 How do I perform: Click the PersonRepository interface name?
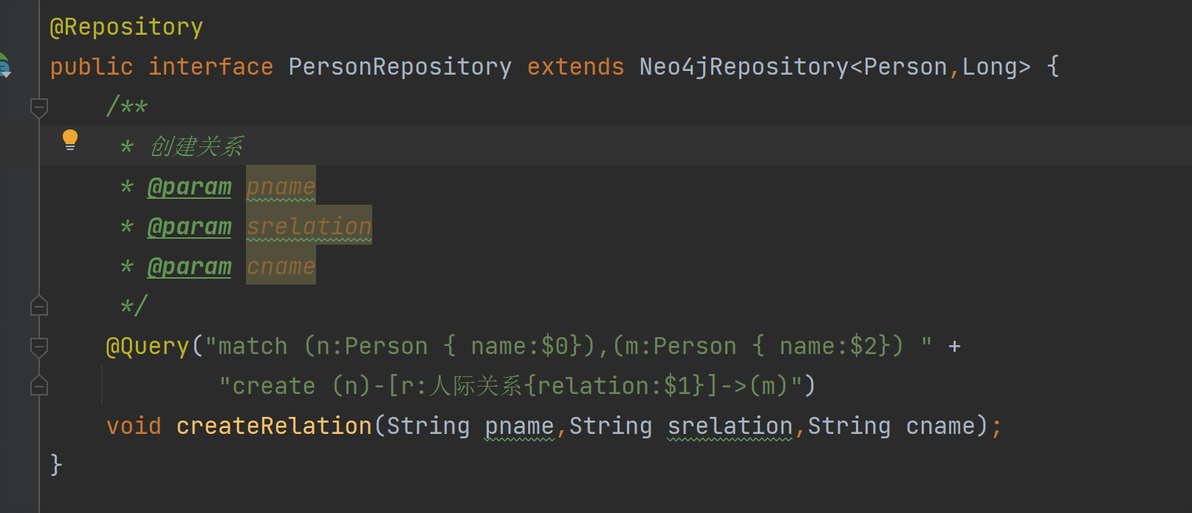pos(400,67)
